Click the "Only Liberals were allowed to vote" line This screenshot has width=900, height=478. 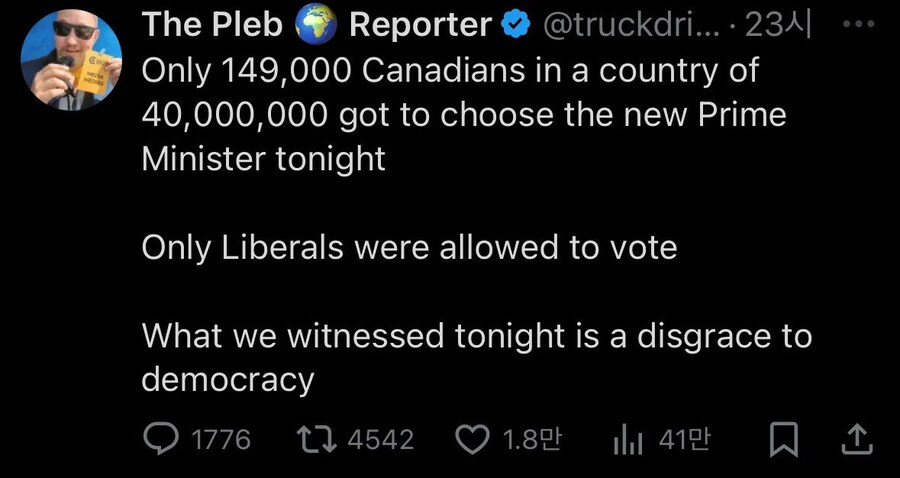(x=410, y=247)
